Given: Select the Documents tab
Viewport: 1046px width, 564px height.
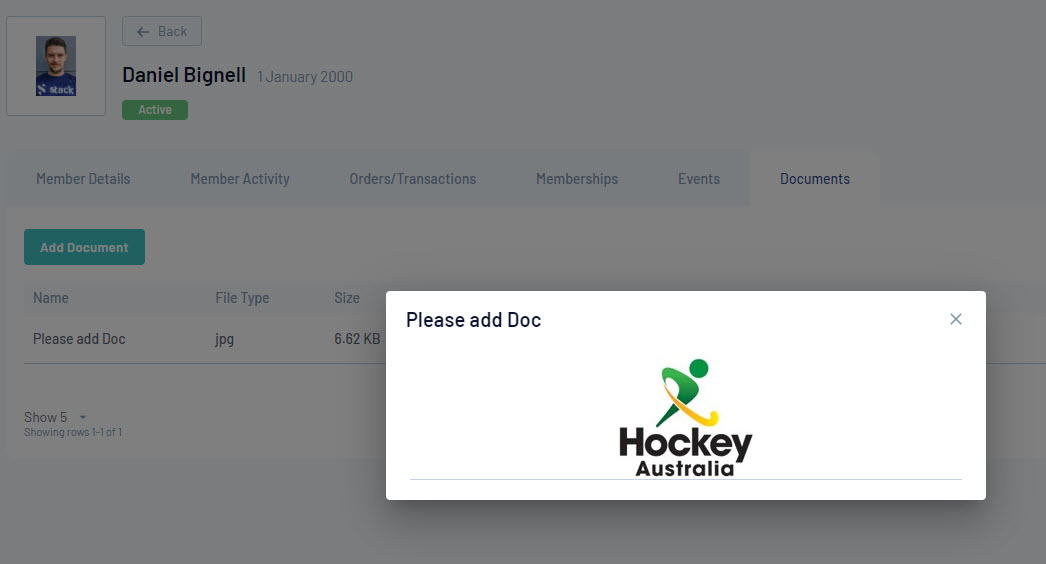Looking at the screenshot, I should pos(815,179).
